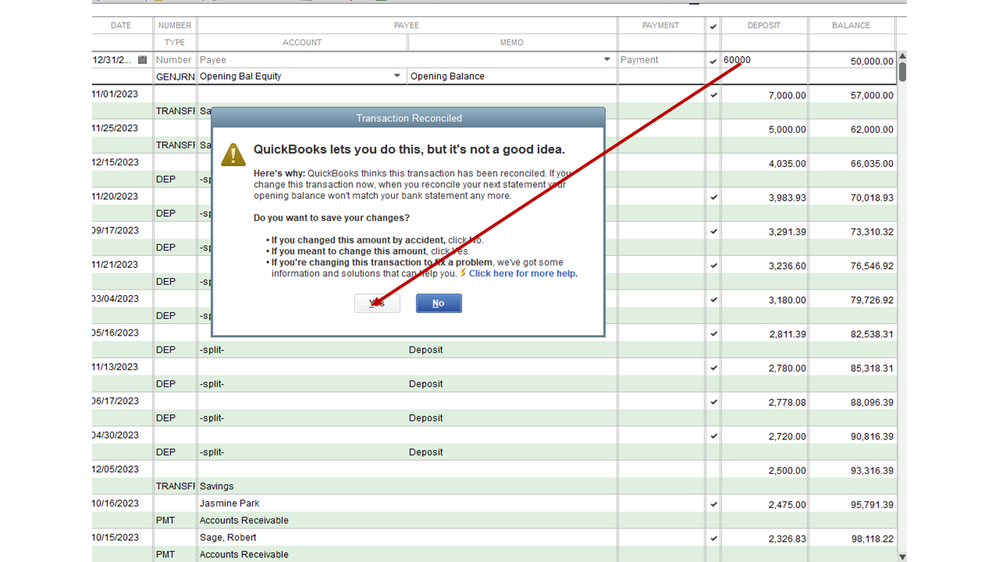Click the DEPOSIT column header

764,25
